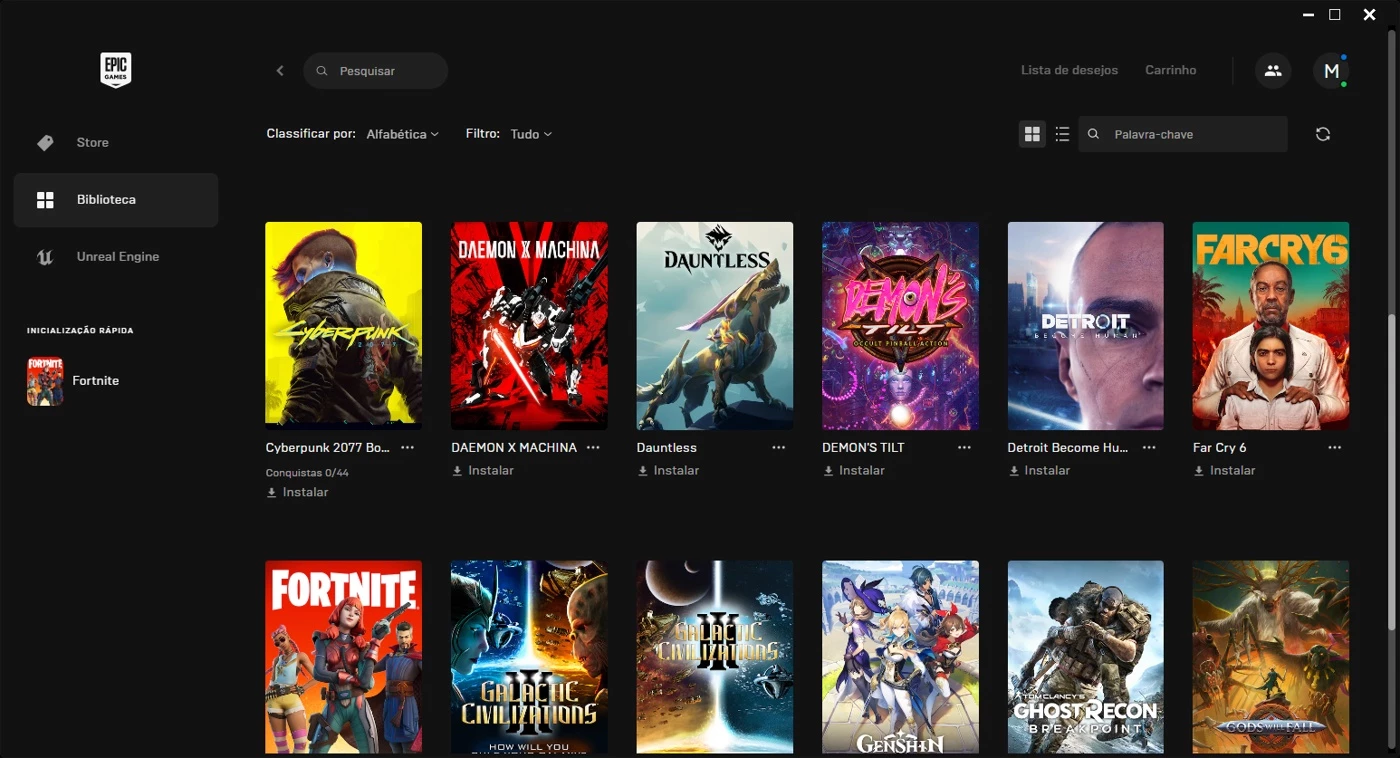Click the Far Cry 6 title text
Image resolution: width=1400 pixels, height=758 pixels.
click(1220, 447)
